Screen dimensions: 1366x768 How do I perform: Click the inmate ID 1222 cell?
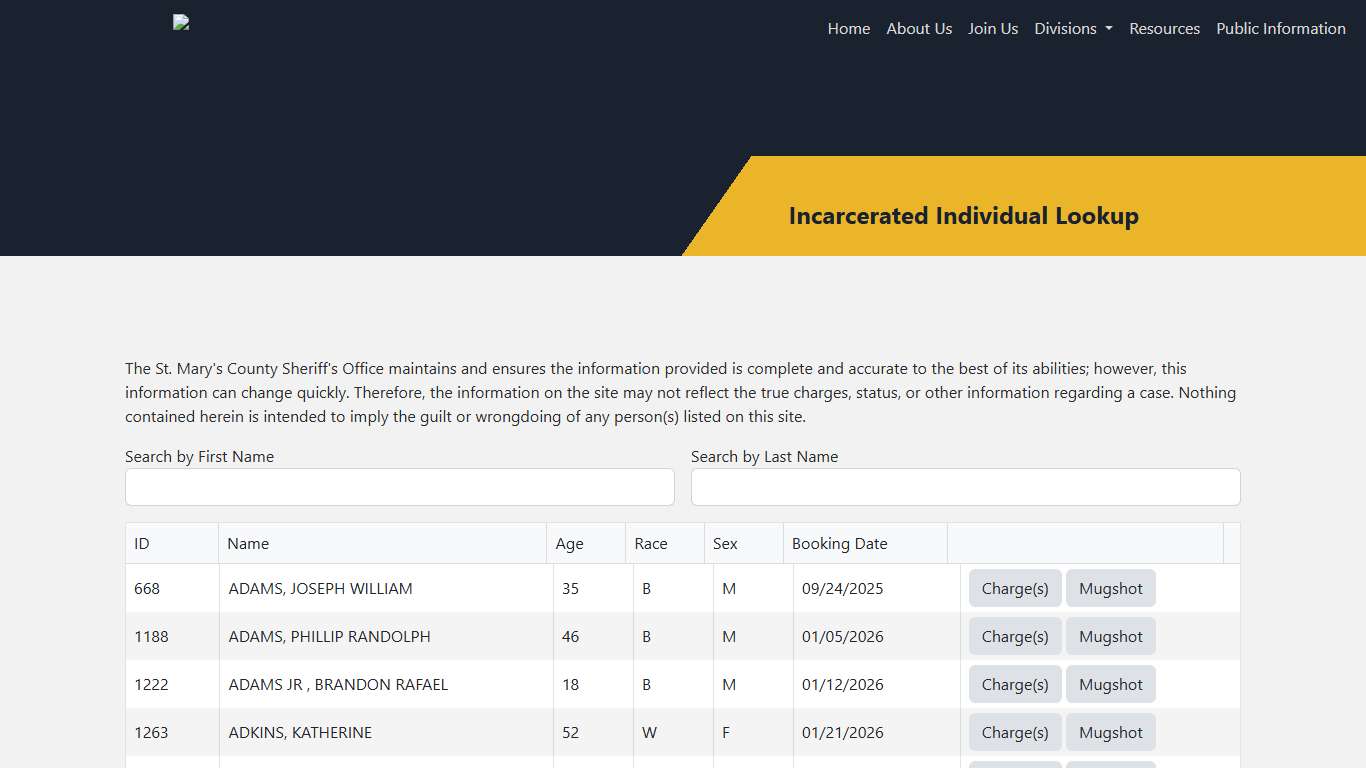pos(150,684)
